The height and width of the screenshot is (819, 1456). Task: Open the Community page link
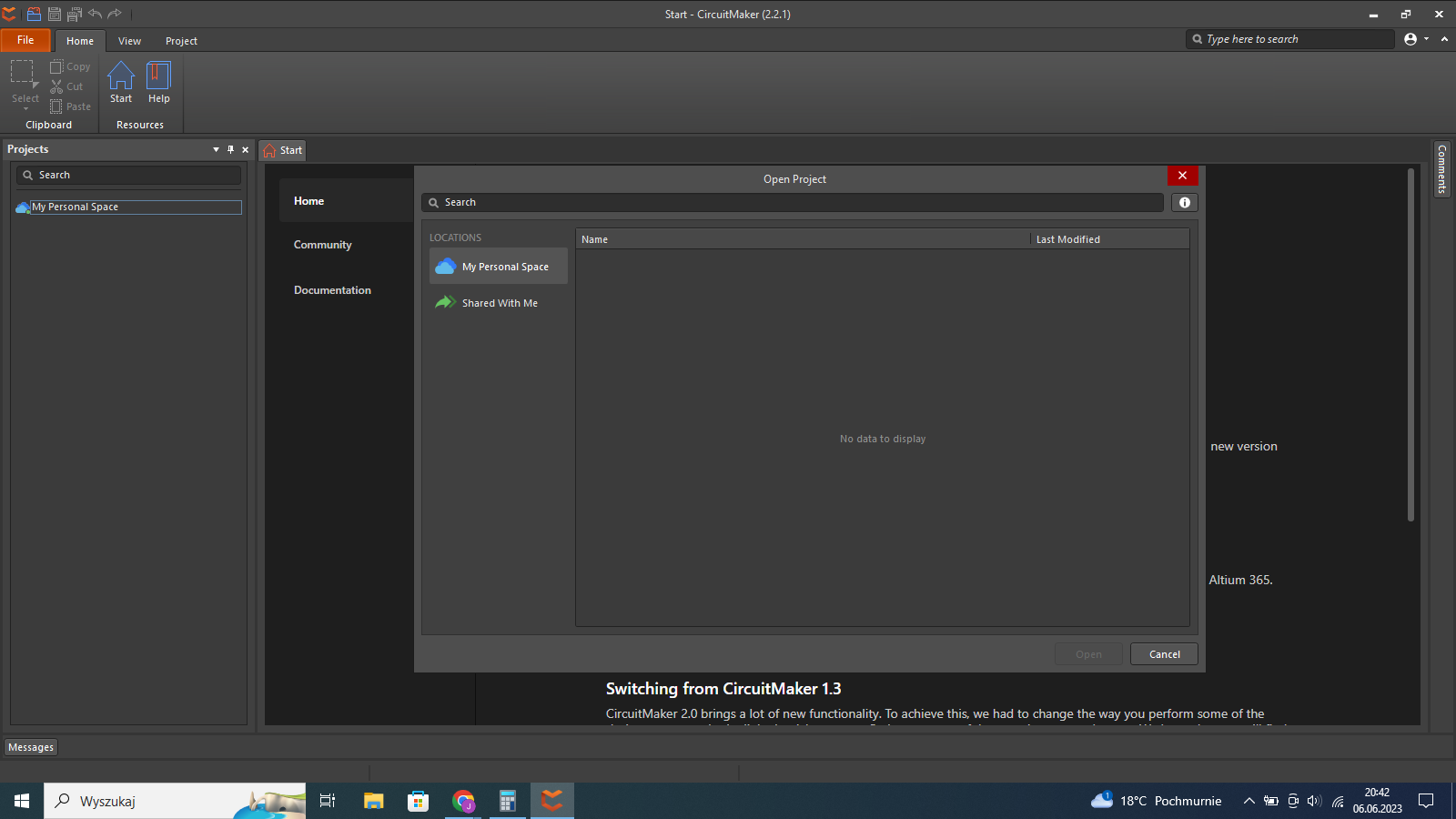pos(322,245)
